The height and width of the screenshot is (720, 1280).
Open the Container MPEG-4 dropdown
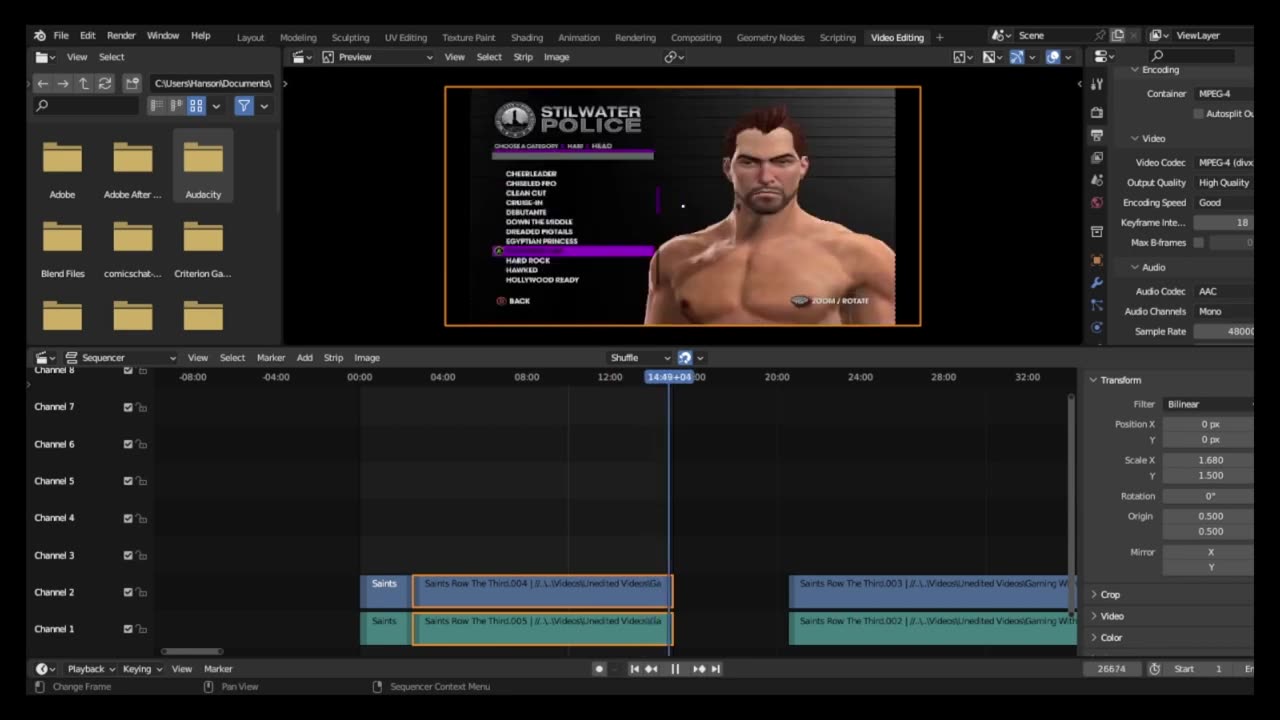coord(1223,93)
